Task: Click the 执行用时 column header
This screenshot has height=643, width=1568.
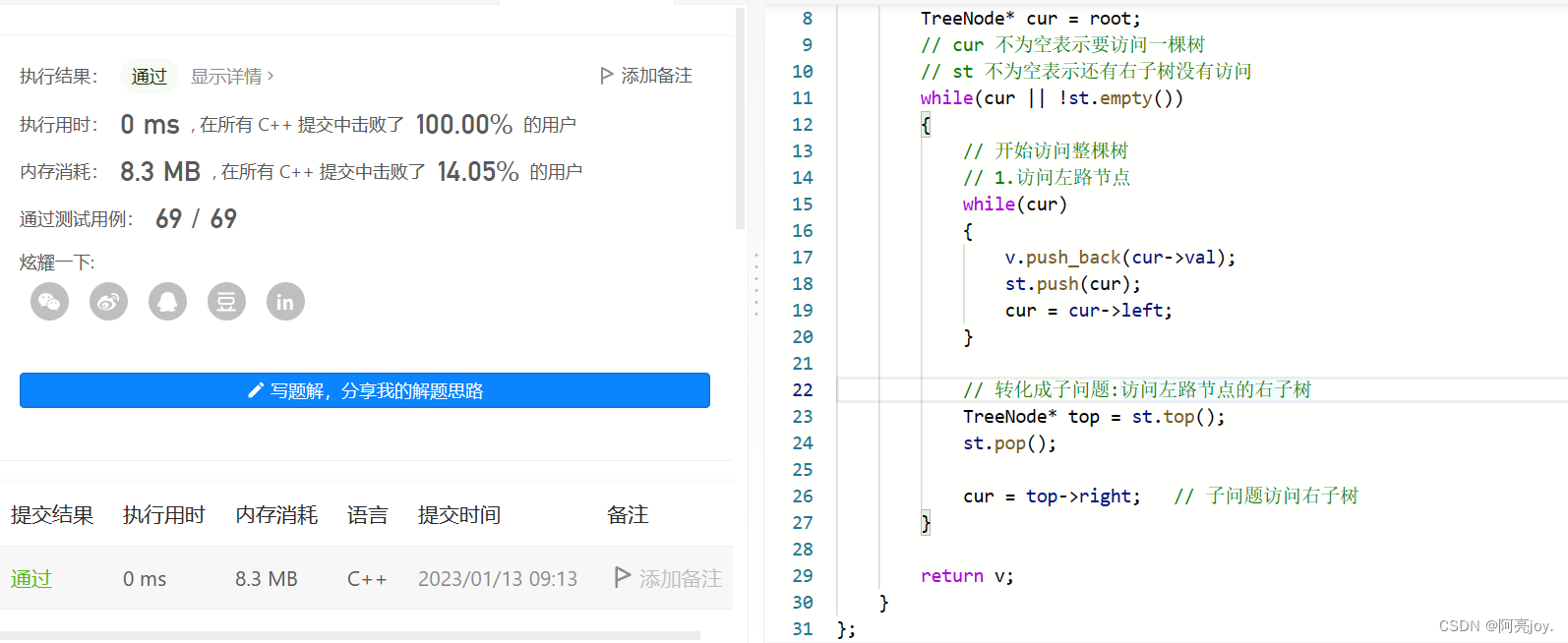Action: tap(164, 515)
